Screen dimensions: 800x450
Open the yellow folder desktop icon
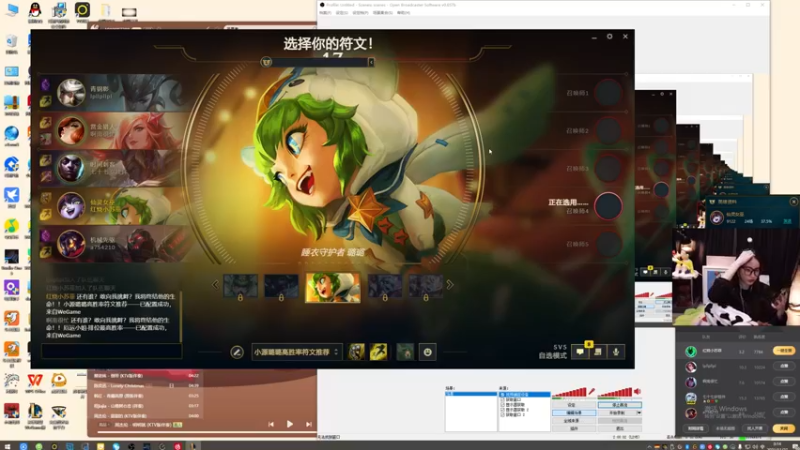(x=106, y=12)
